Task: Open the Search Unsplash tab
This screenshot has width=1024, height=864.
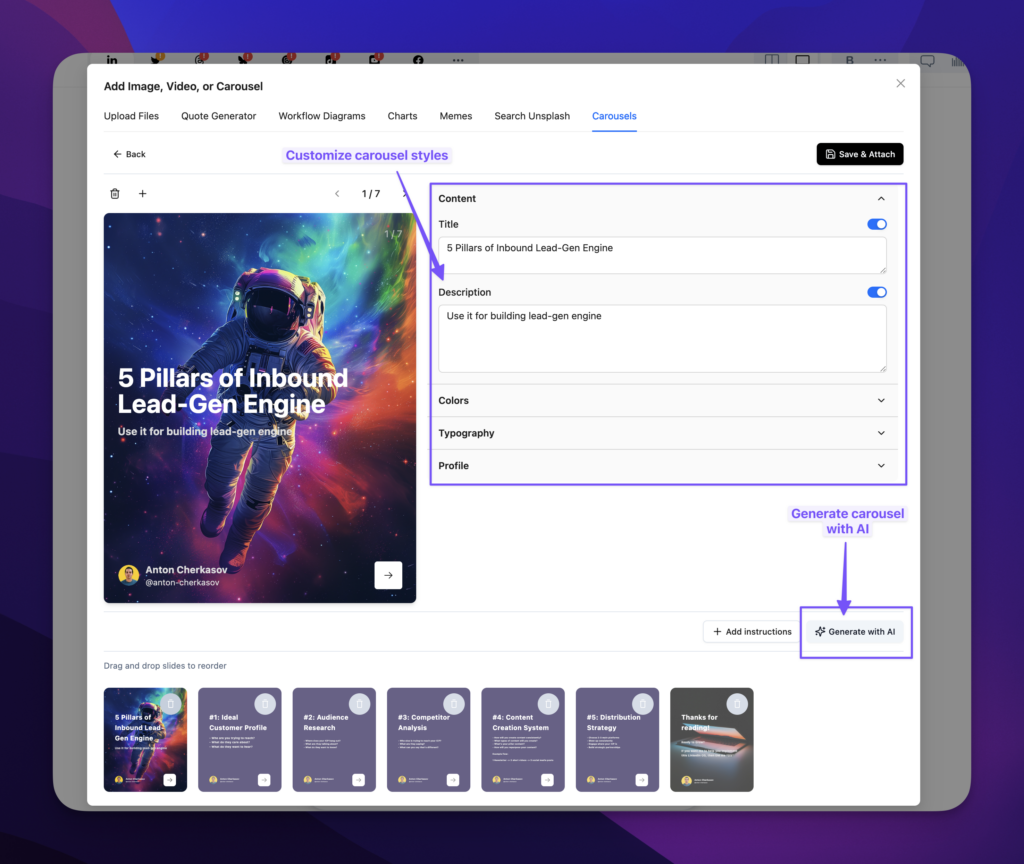Action: pyautogui.click(x=532, y=116)
